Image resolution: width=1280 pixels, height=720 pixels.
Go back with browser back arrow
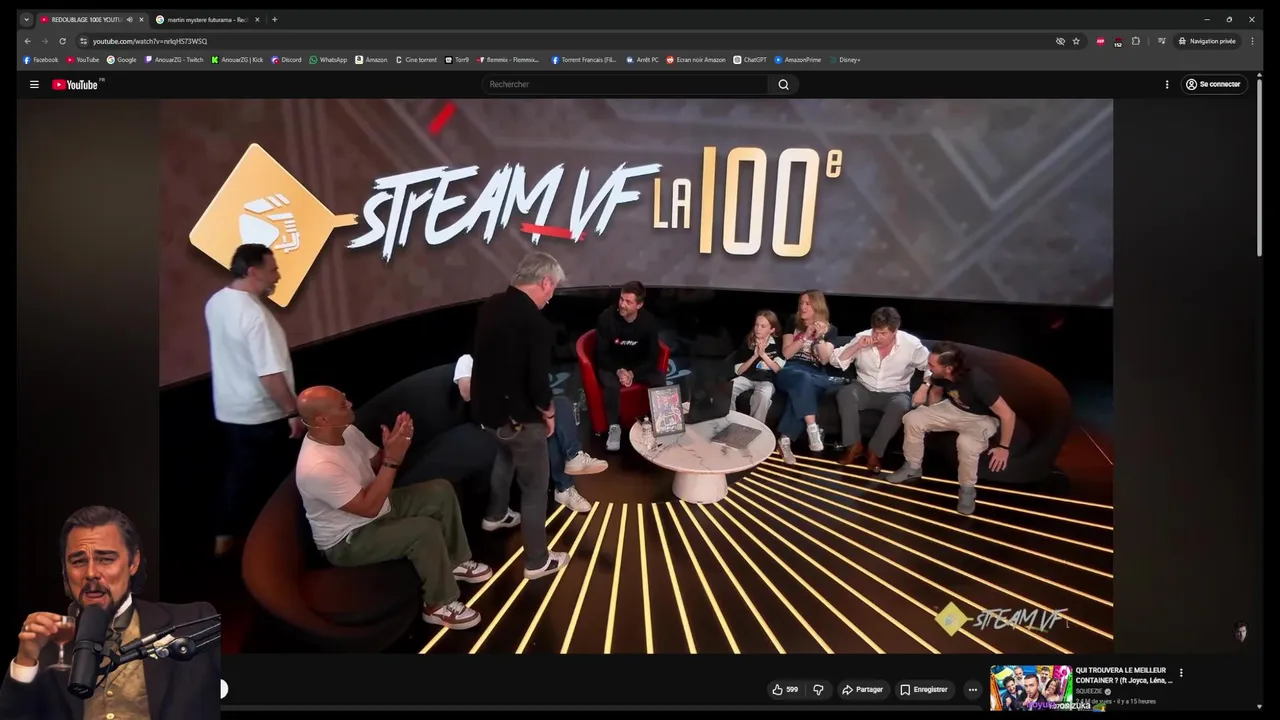27,41
